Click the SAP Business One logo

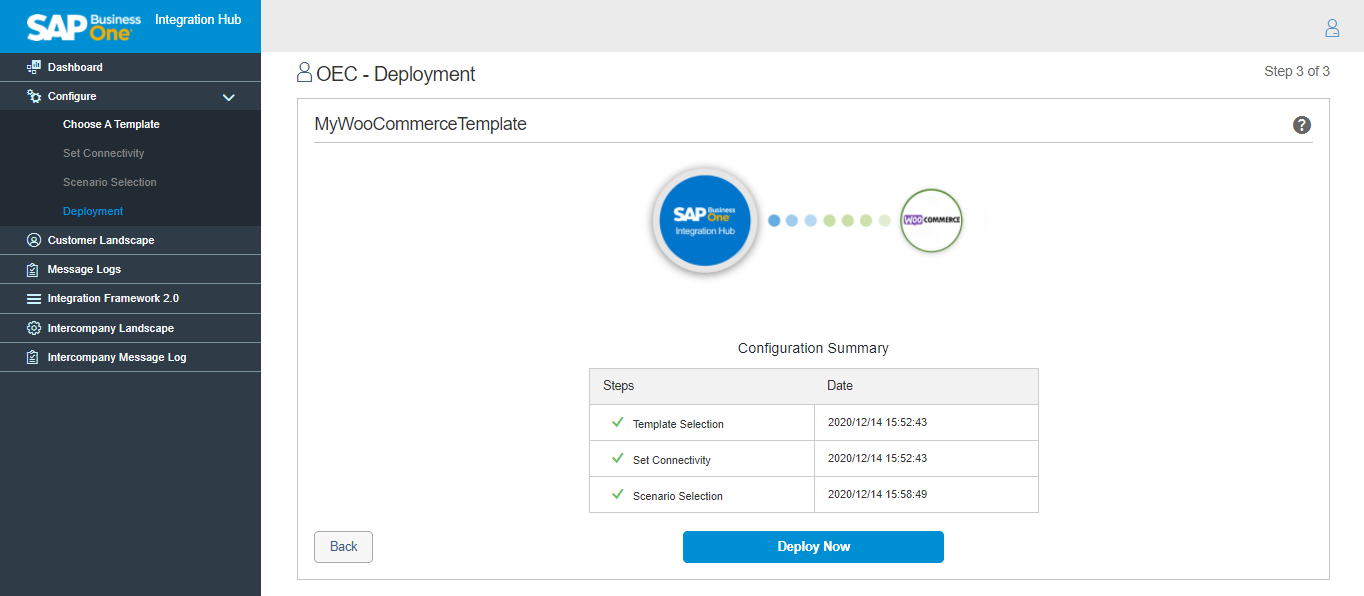tap(84, 26)
